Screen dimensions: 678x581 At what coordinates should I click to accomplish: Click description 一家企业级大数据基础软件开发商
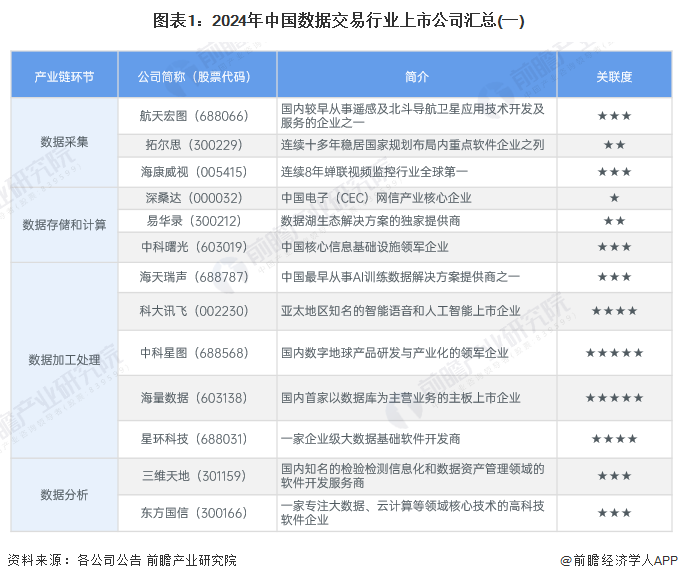(370, 439)
